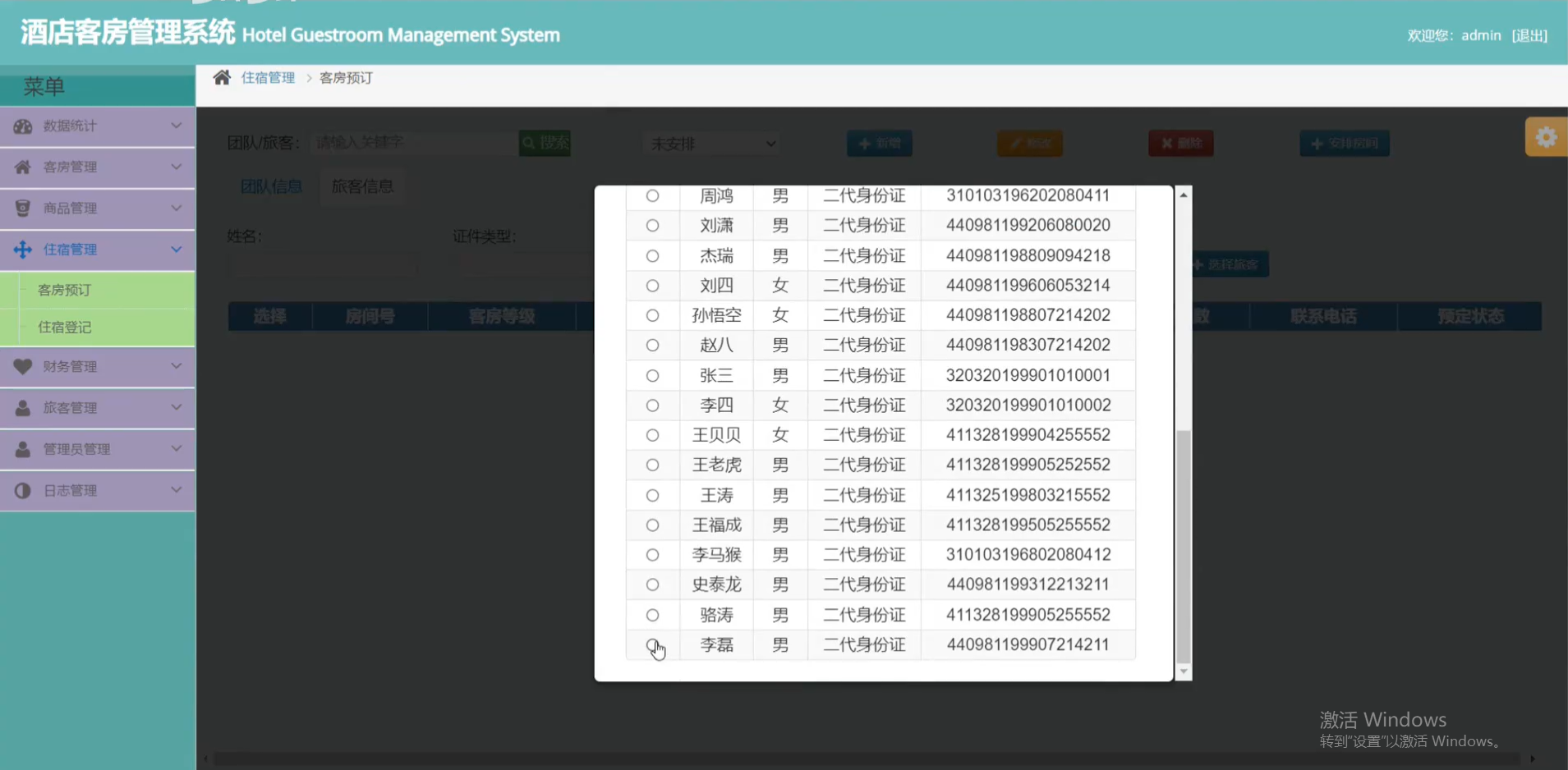The height and width of the screenshot is (770, 1568).
Task: Click the orange 修改 edit button
Action: pos(1030,144)
